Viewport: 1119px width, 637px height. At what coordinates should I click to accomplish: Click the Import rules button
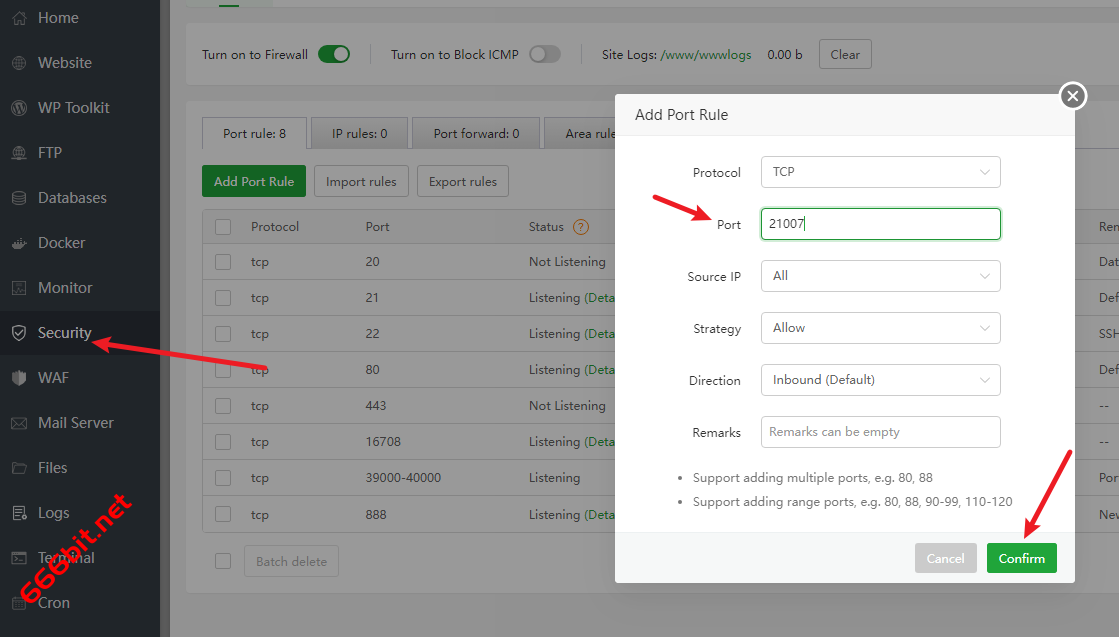(361, 181)
